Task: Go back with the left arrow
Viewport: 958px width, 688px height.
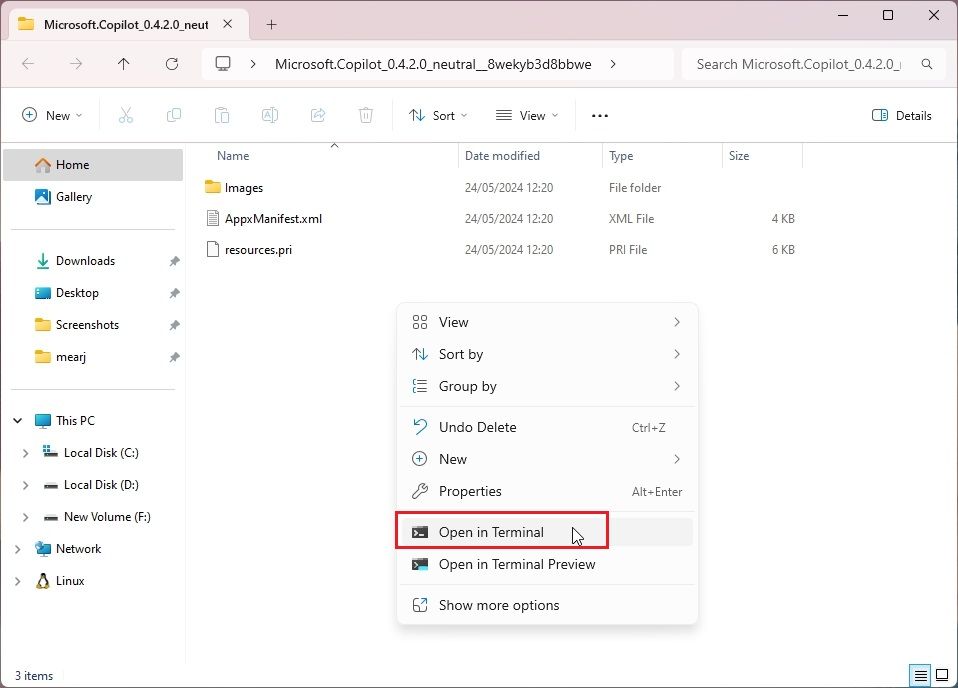Action: [x=28, y=64]
